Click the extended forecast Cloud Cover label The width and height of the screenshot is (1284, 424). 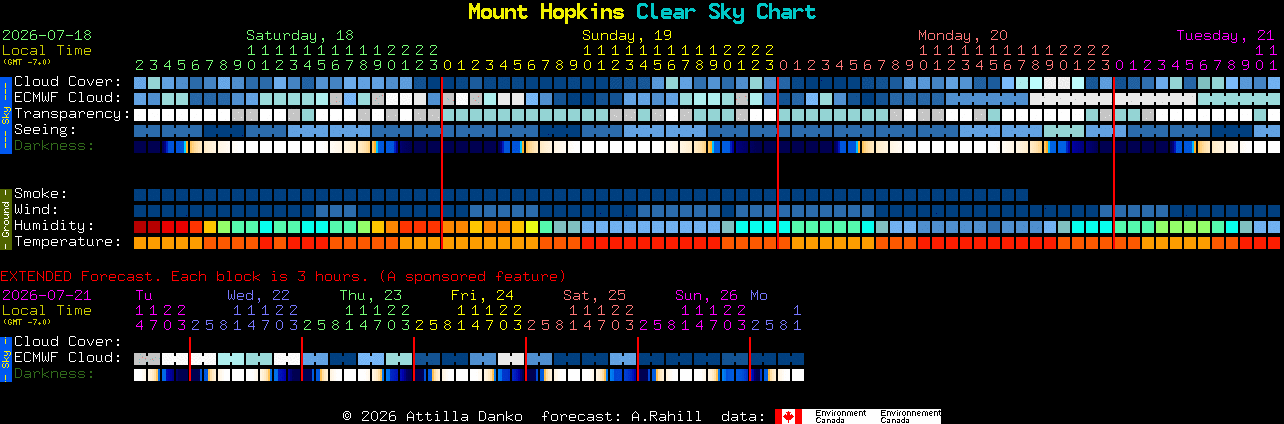(68, 342)
